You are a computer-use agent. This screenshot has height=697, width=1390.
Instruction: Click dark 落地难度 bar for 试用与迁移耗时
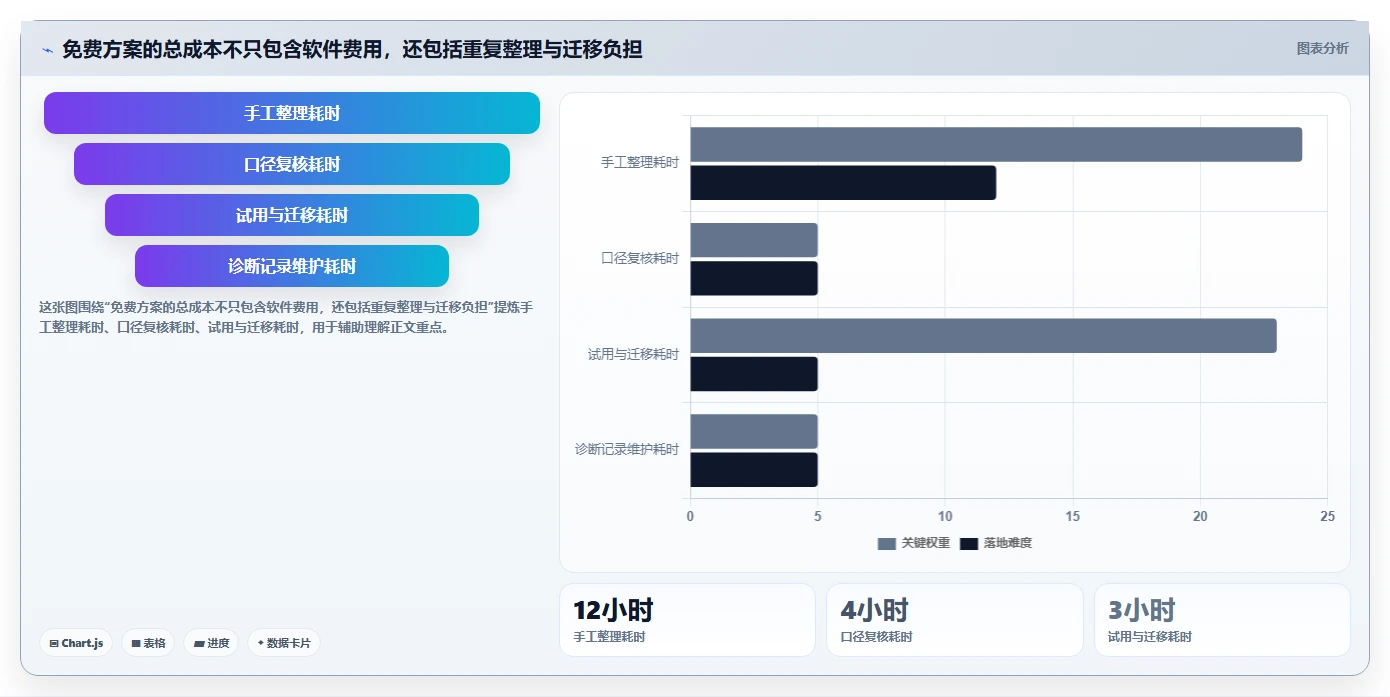754,374
